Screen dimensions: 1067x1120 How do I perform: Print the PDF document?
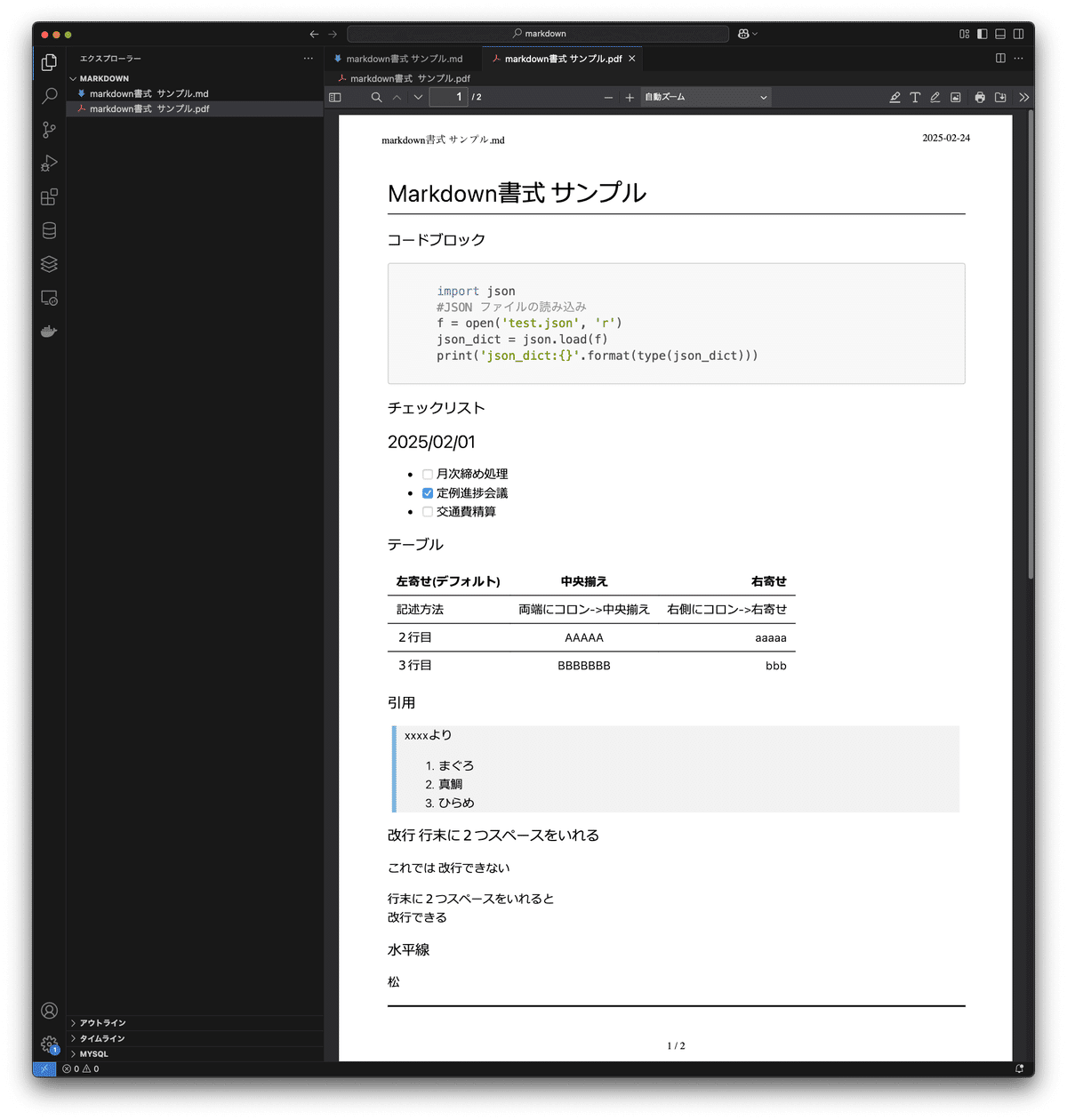(x=979, y=98)
